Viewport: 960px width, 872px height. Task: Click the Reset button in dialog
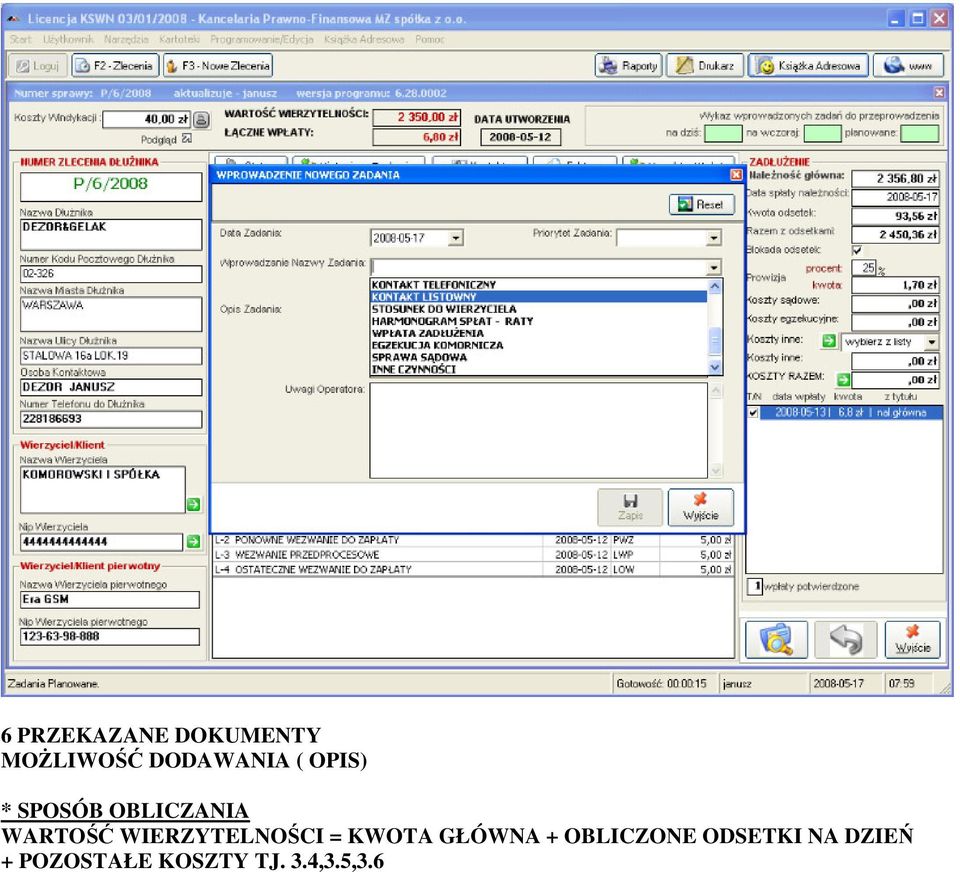pos(702,205)
